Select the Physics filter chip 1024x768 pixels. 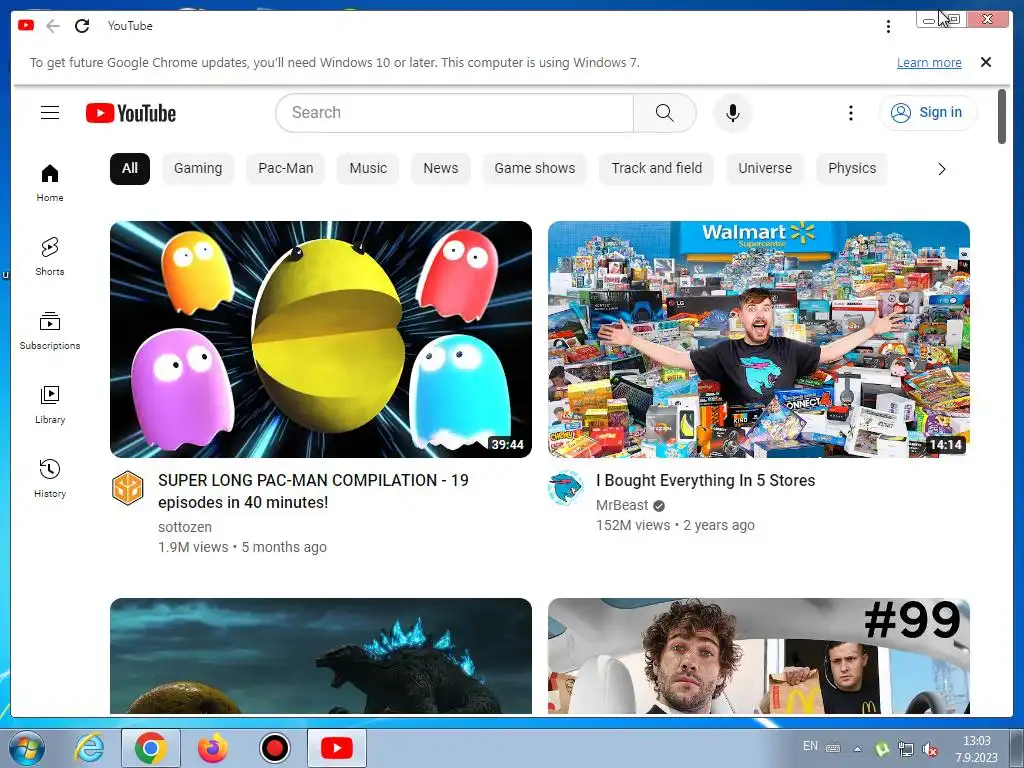click(x=852, y=168)
